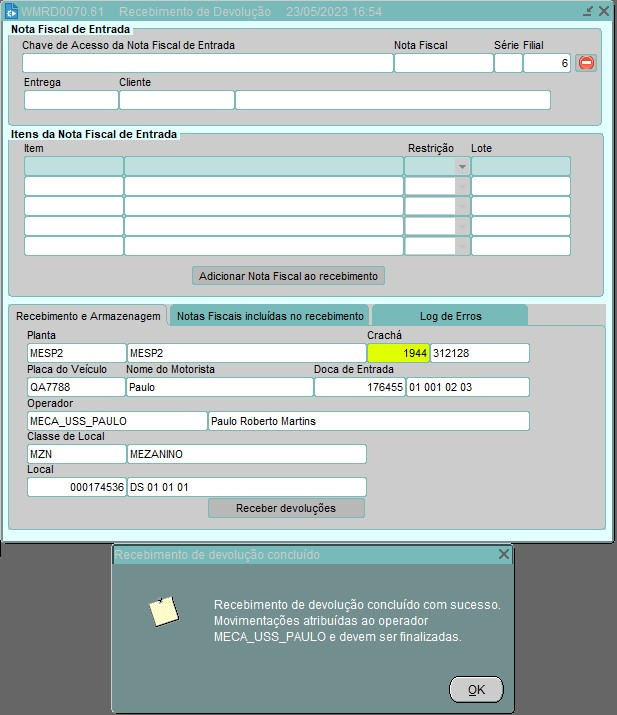Click the dock description 01 001 02 03

pos(468,387)
